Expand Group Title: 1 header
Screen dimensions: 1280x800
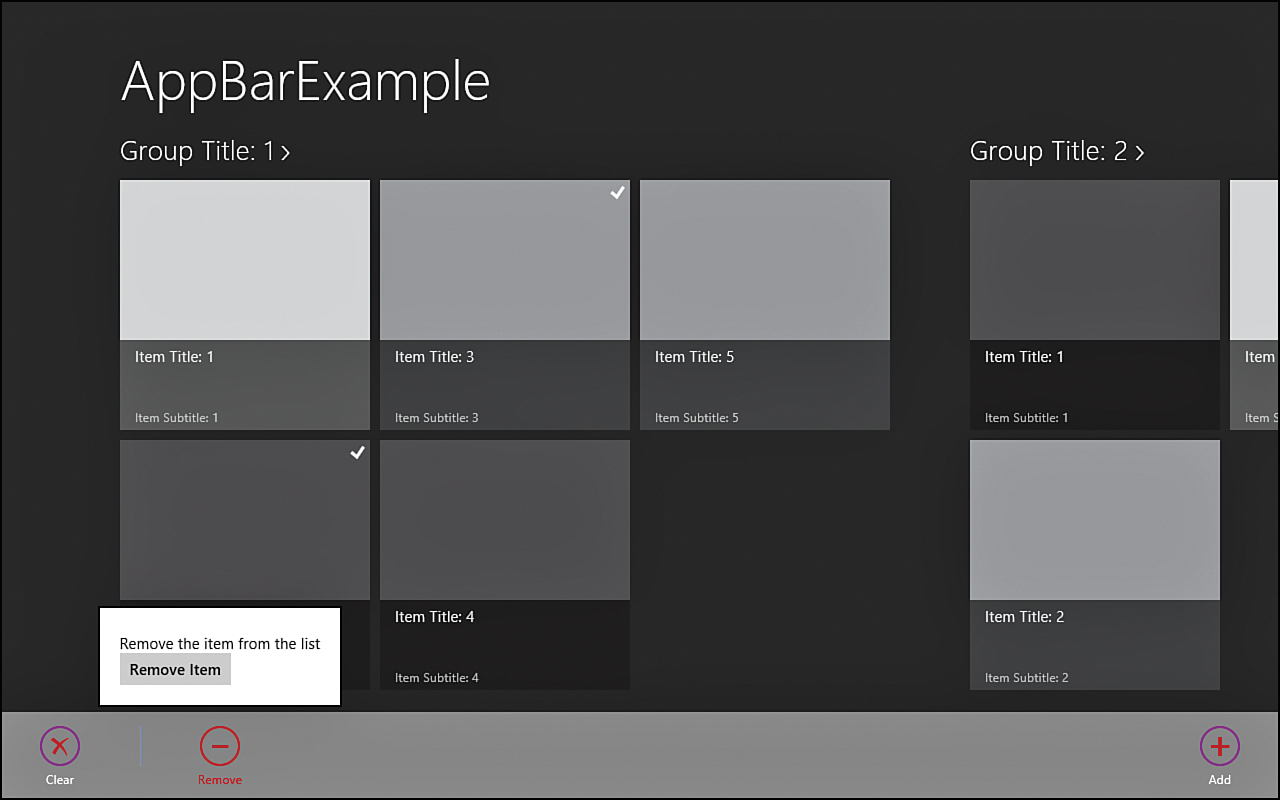(205, 151)
